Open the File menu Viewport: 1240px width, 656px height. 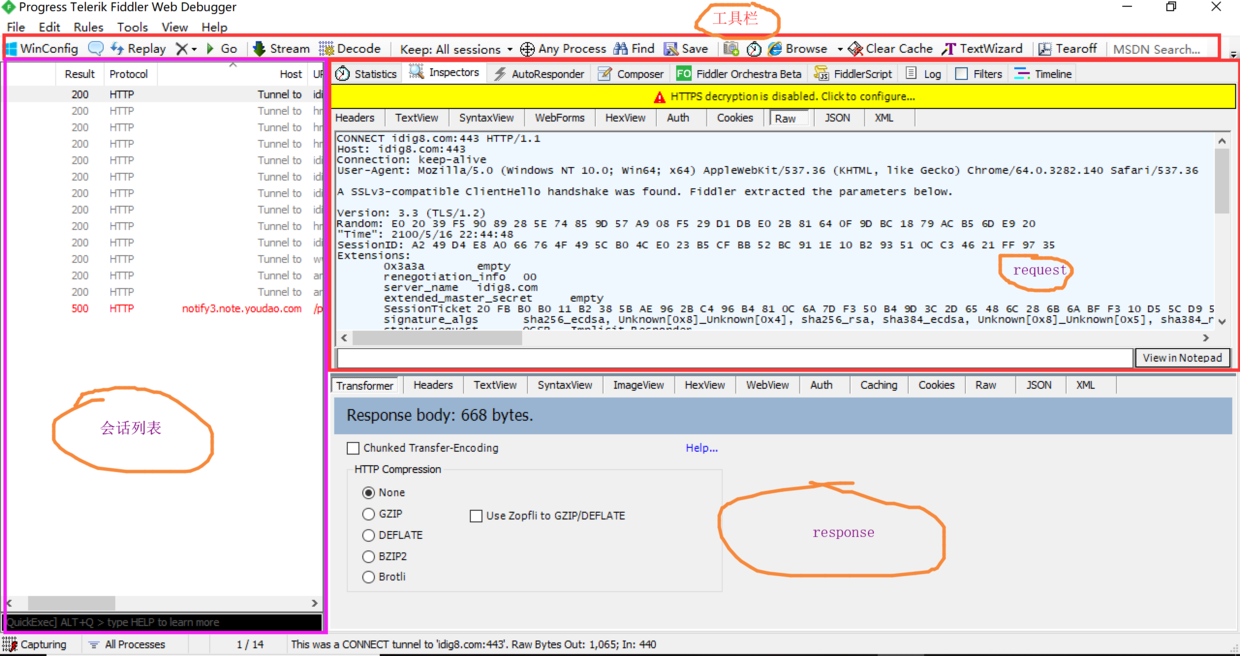16,27
